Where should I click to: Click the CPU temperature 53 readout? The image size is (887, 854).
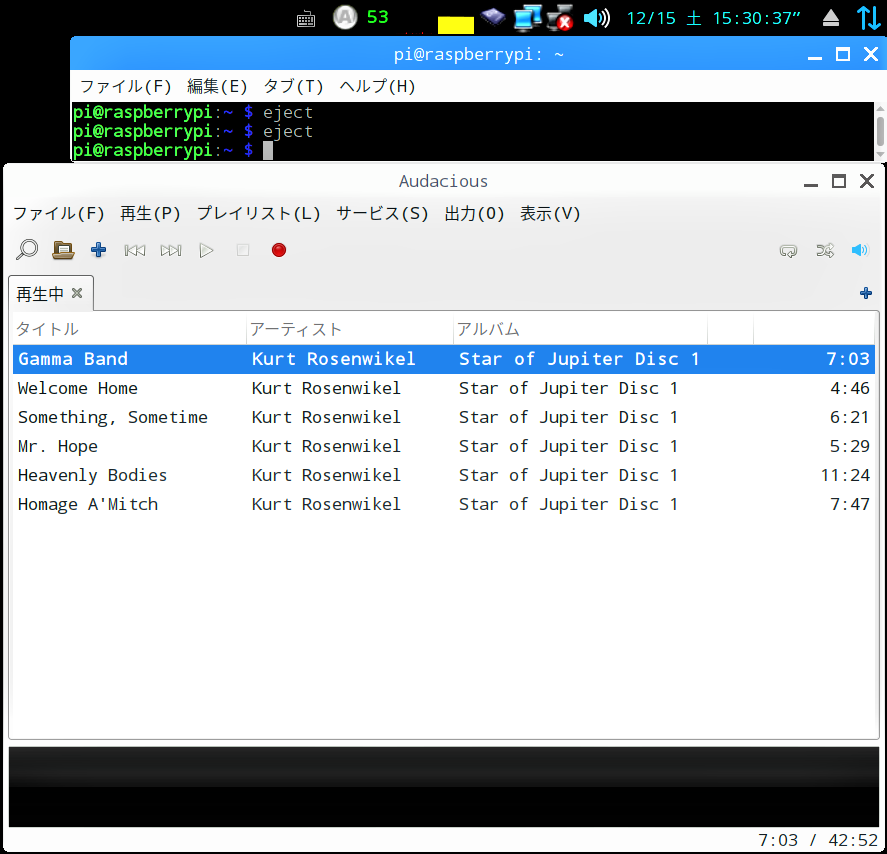coord(377,17)
